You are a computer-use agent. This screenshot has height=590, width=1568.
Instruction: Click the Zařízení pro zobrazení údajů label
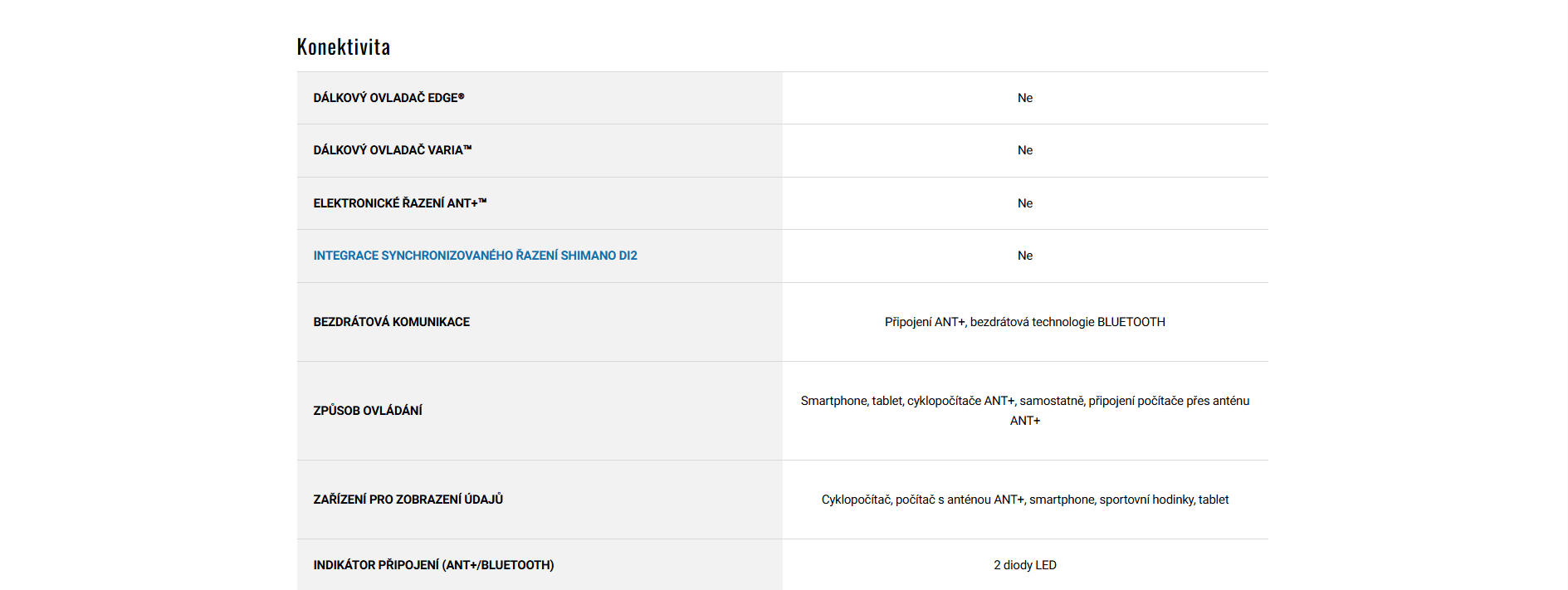point(408,500)
